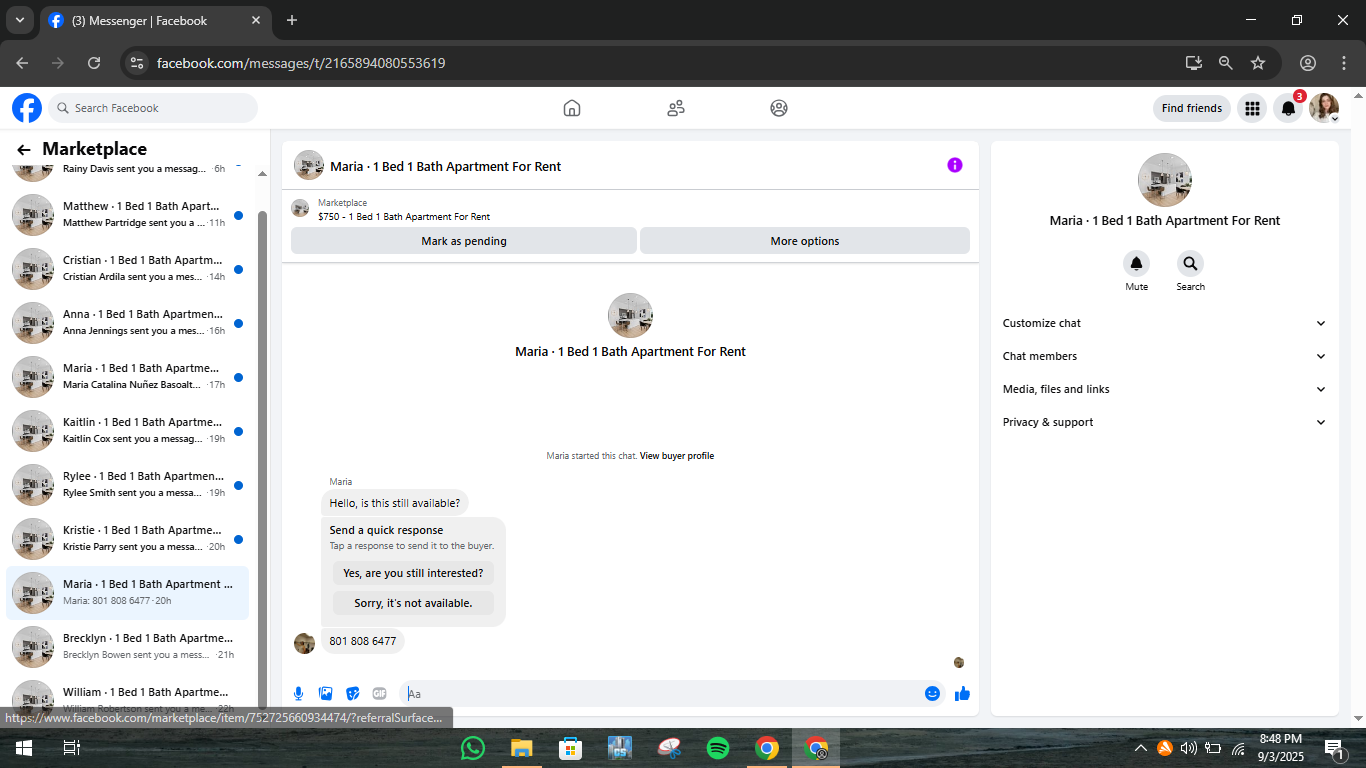Open the account avatar dropdown
Screen dimensions: 1366x768
coord(1325,108)
